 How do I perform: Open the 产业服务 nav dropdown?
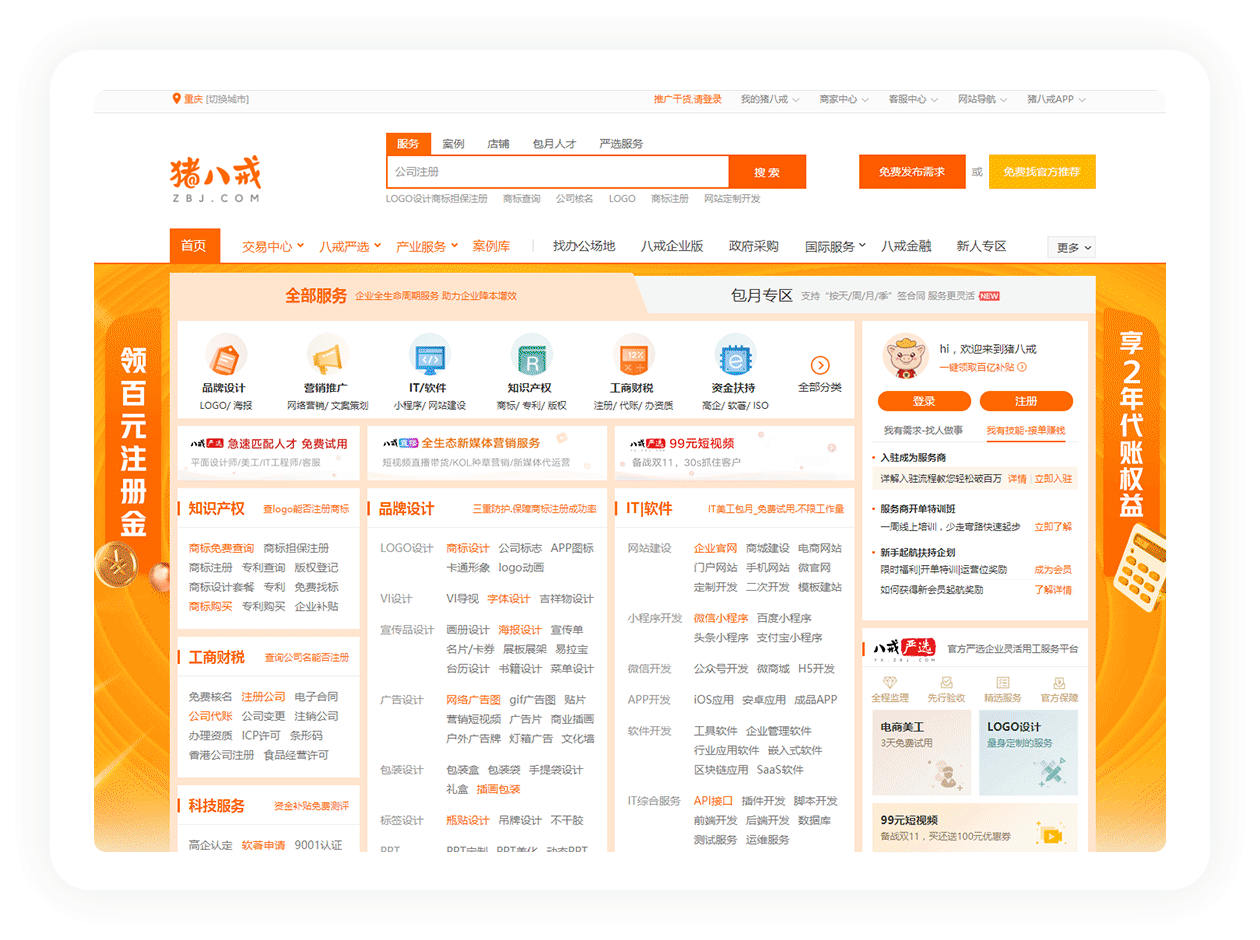click(427, 246)
